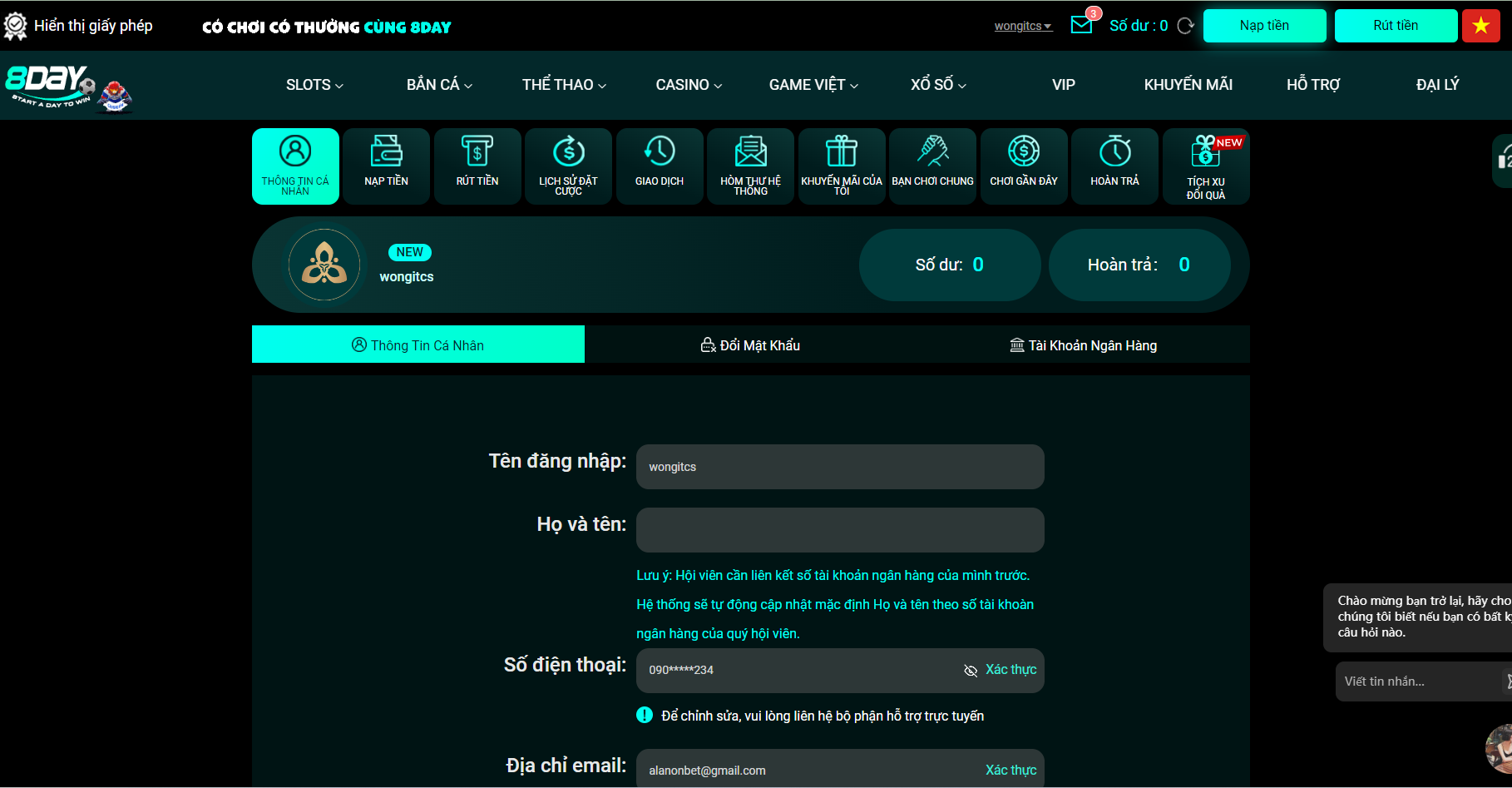Open the ĐẠI LÝ menu item
Screen dimensions: 1512x788
coord(1438,85)
